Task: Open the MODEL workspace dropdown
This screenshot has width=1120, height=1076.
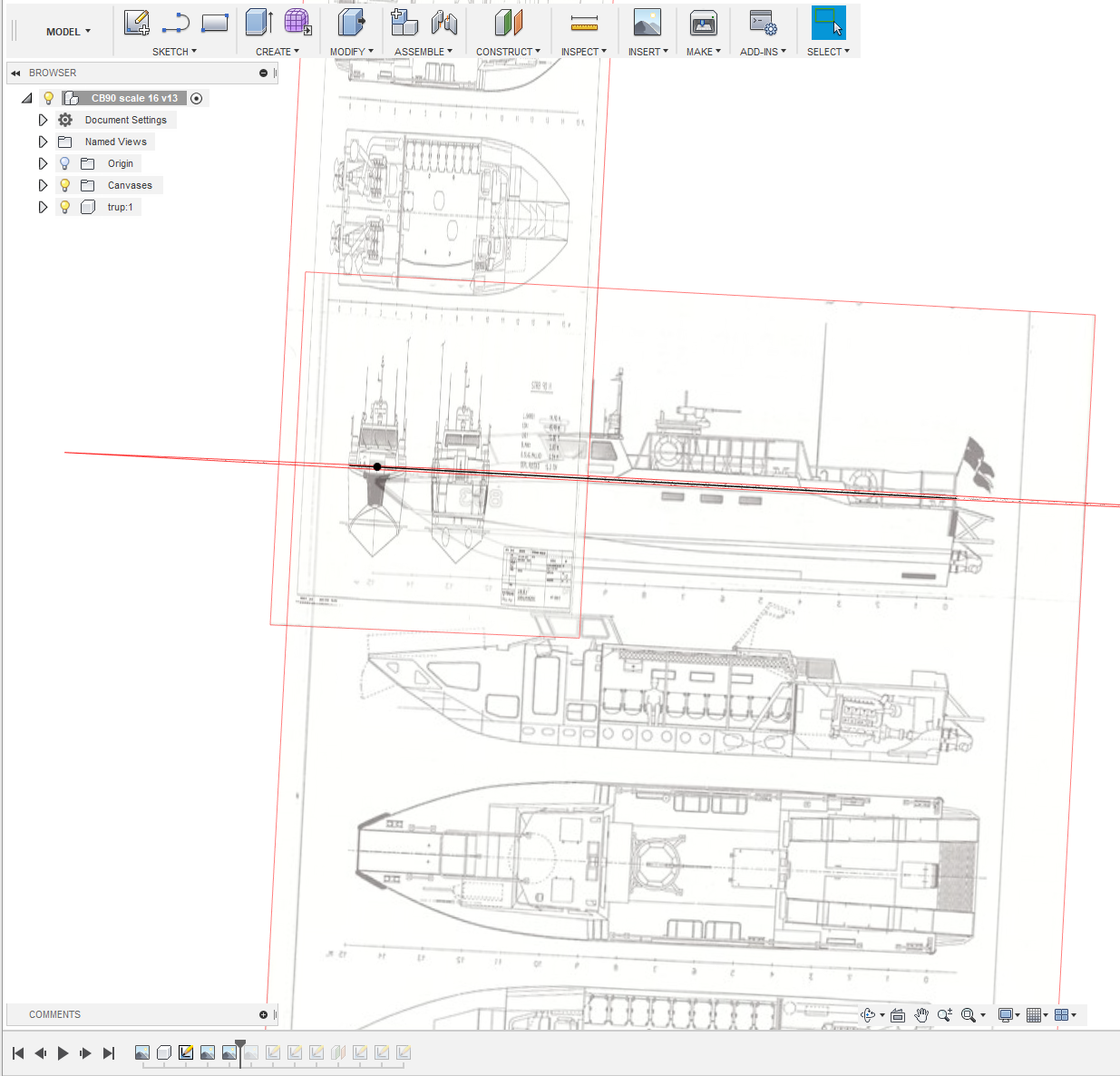Action: tap(68, 32)
